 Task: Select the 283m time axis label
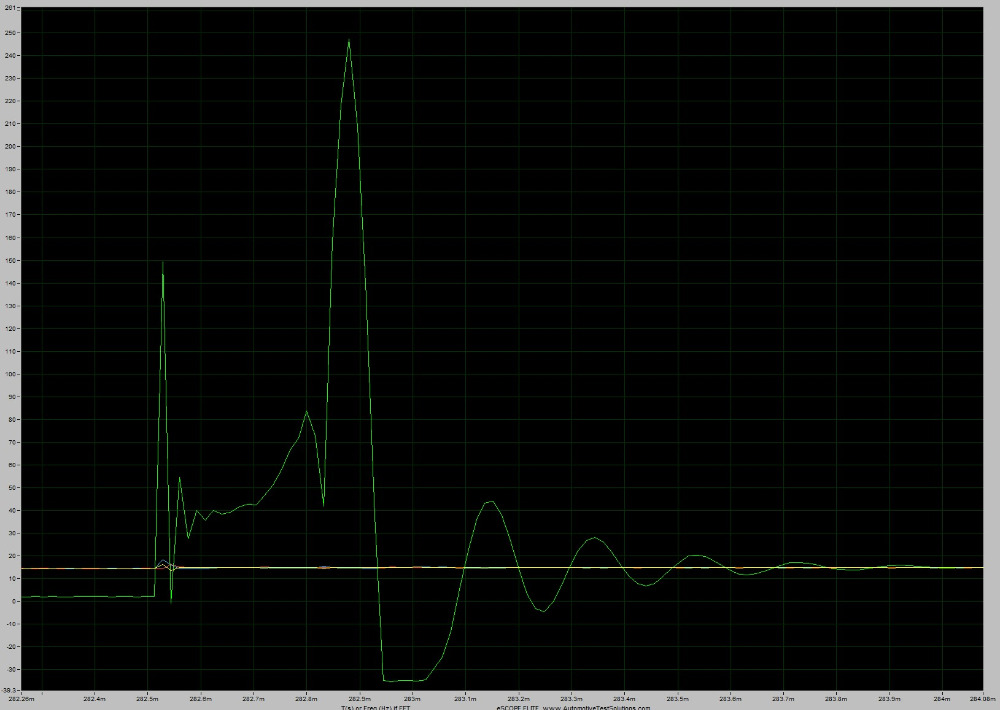412,698
